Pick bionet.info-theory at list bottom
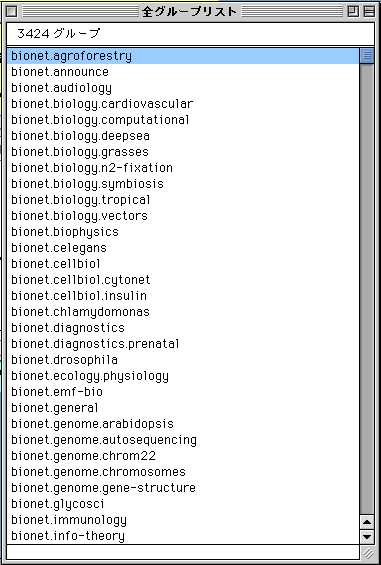Viewport: 381px width, 565px height. coord(183,536)
